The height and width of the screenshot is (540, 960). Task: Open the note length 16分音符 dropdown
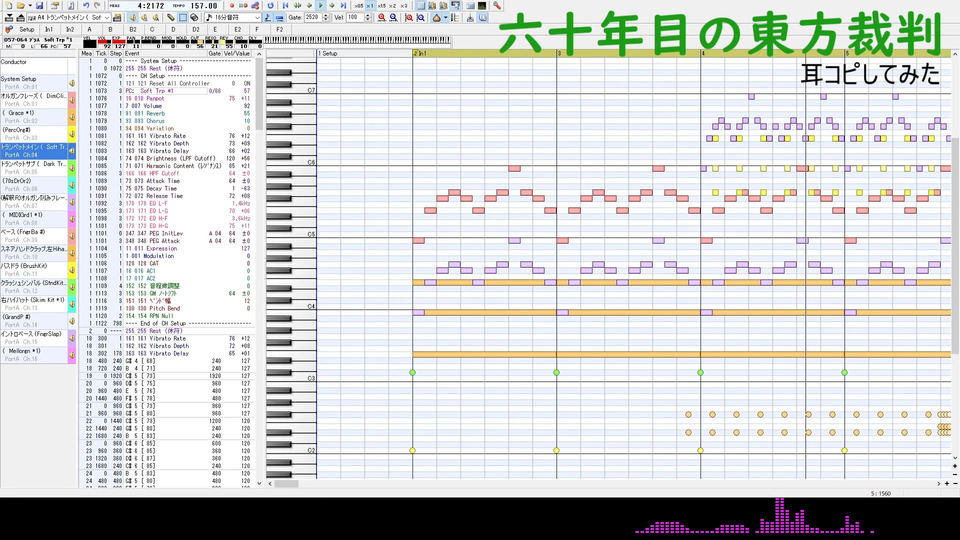click(257, 18)
